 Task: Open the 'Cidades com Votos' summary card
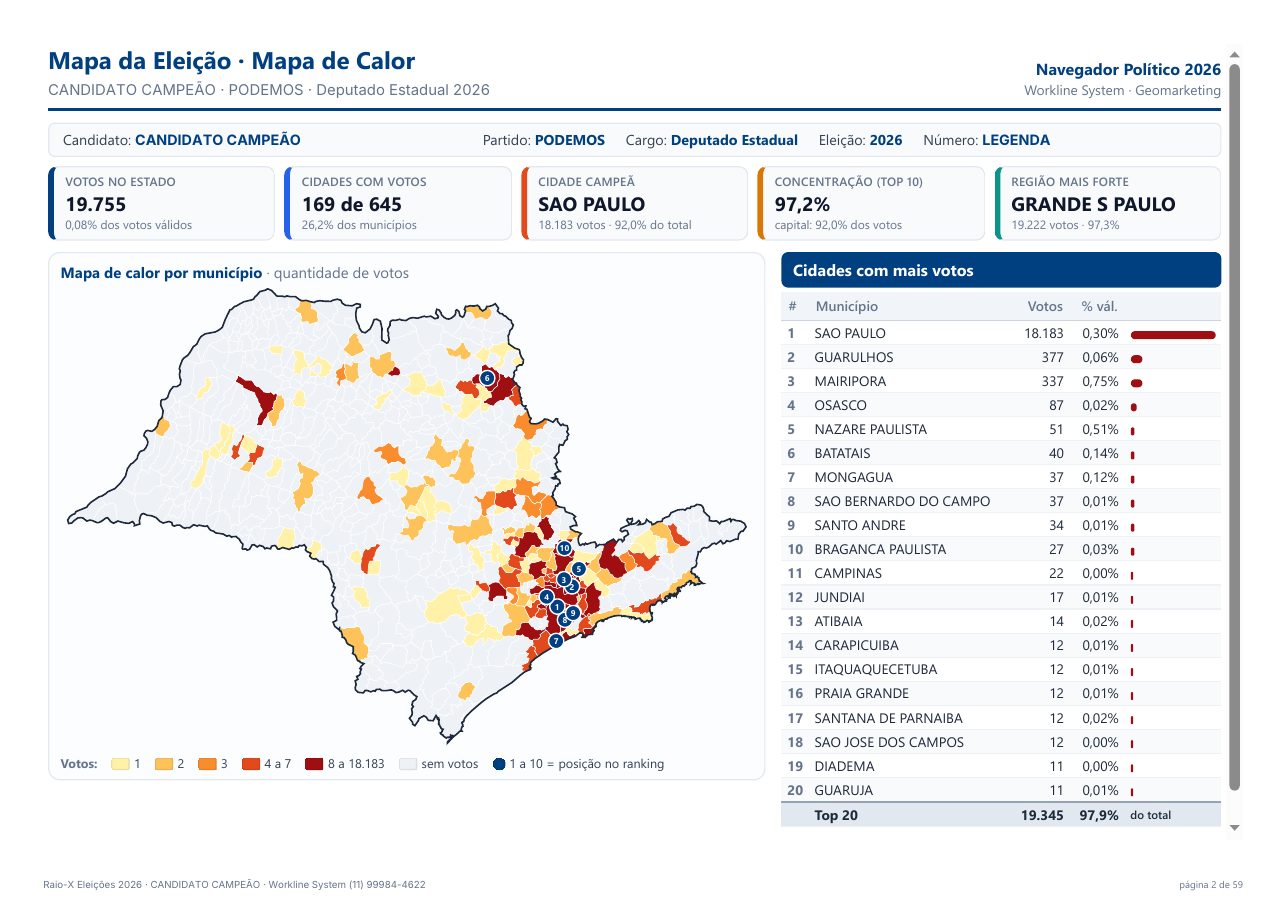pyautogui.click(x=398, y=203)
